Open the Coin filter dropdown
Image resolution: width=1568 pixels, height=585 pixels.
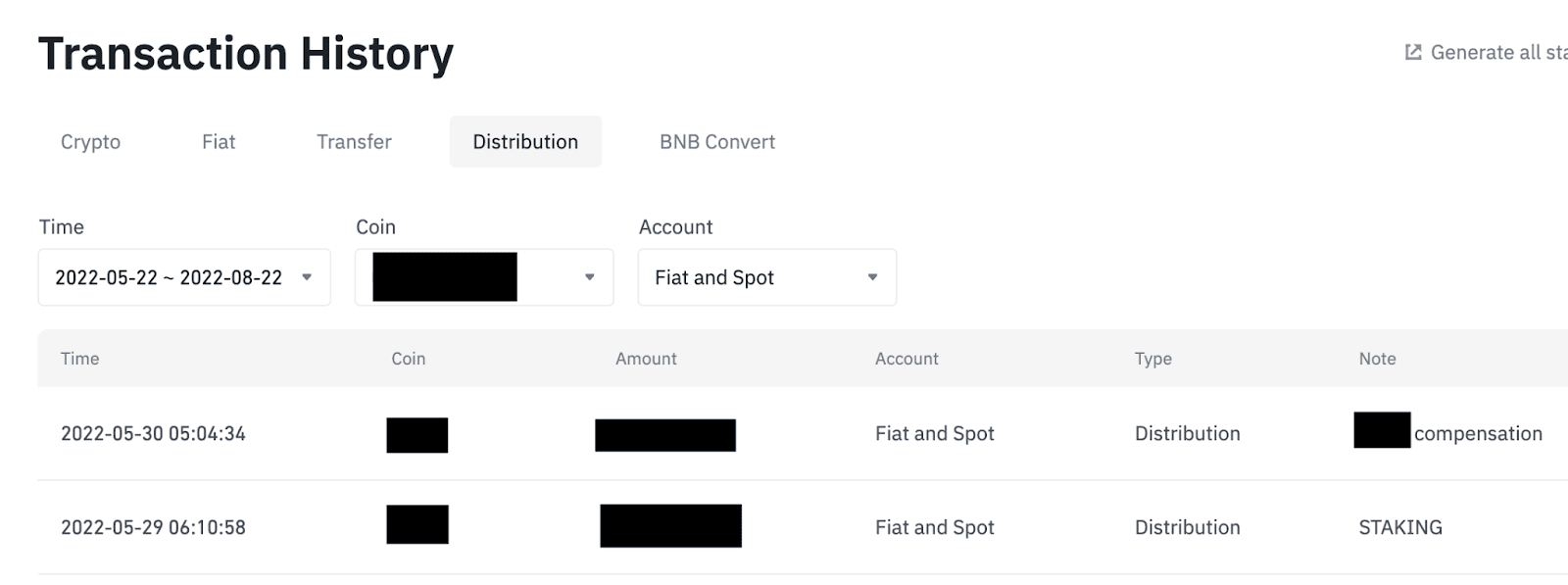coord(483,277)
